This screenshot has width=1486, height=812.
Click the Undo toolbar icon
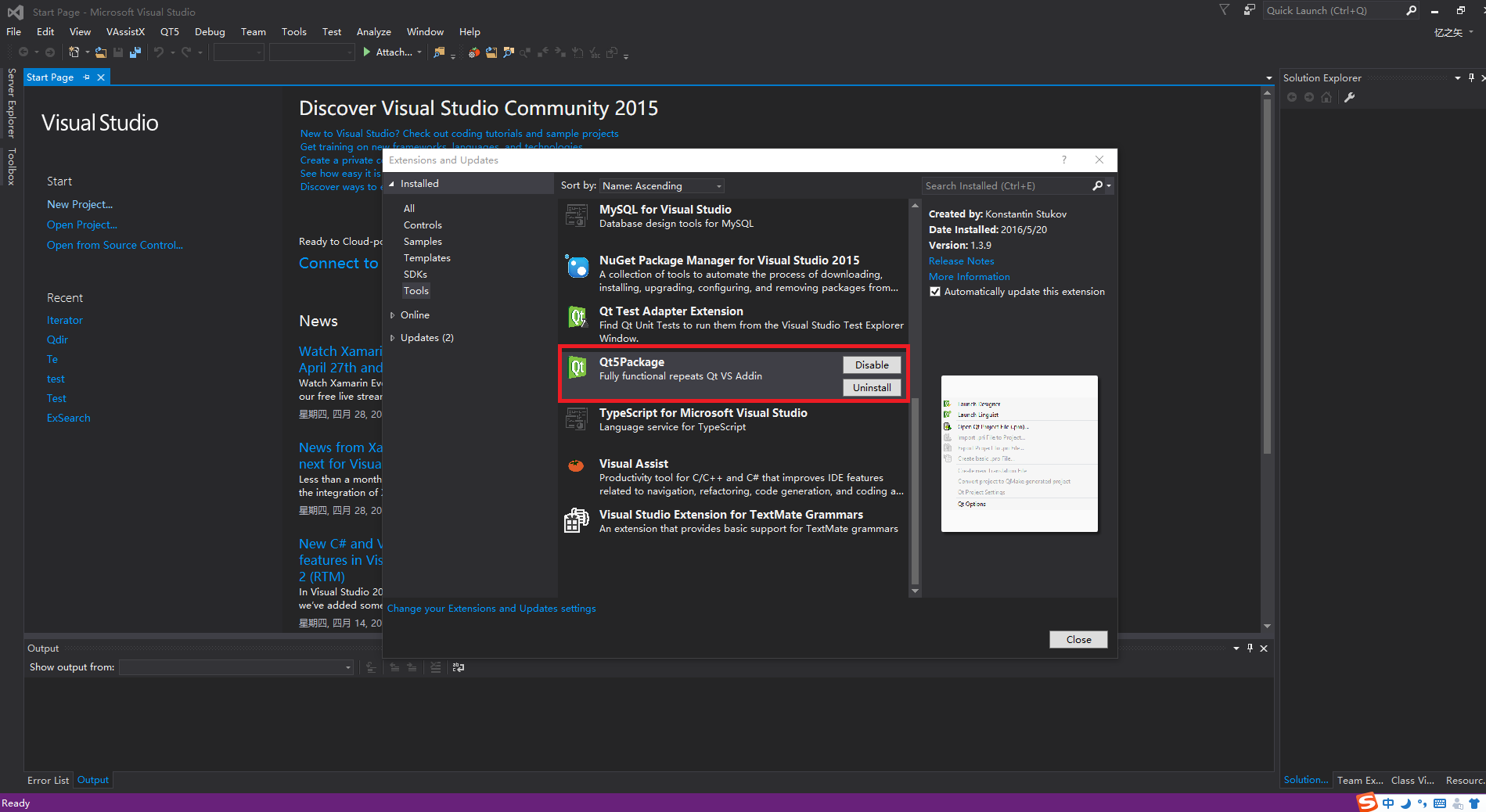159,52
